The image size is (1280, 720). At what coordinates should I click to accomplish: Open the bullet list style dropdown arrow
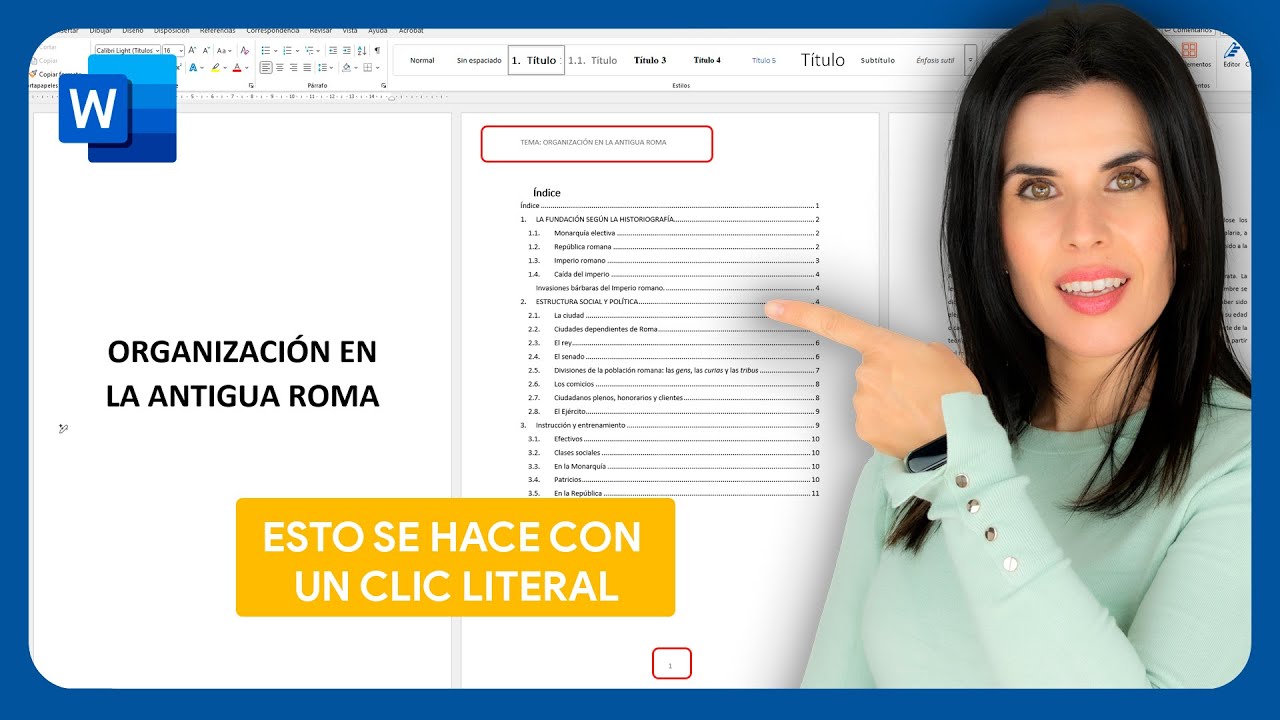[276, 50]
